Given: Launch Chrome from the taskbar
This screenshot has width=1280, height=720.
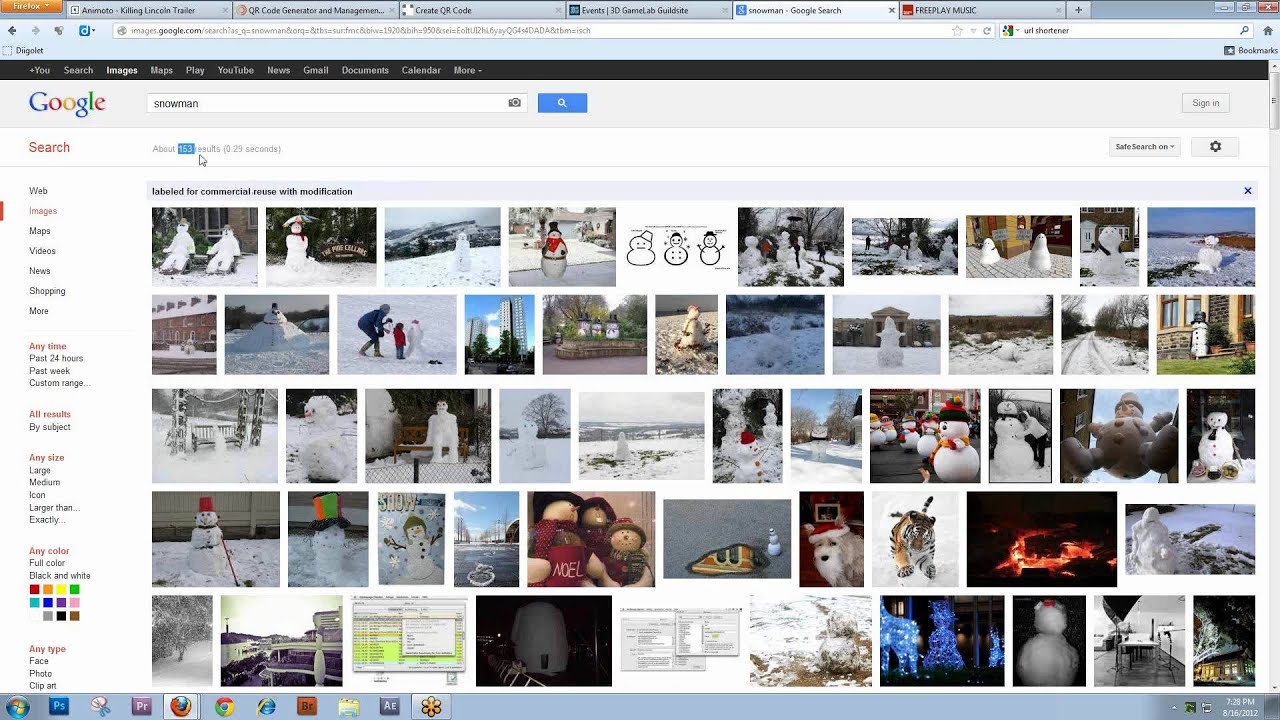Looking at the screenshot, I should [224, 707].
